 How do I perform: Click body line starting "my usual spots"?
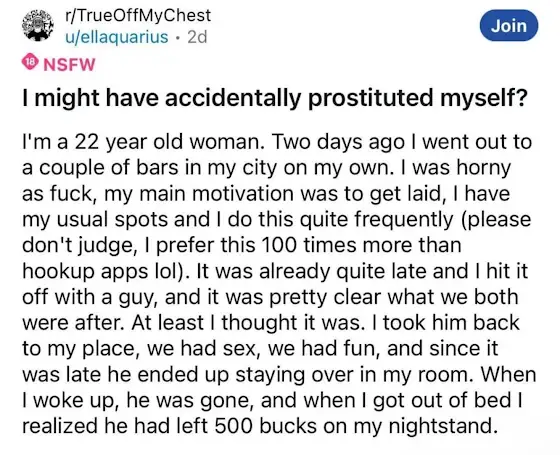[277, 220]
